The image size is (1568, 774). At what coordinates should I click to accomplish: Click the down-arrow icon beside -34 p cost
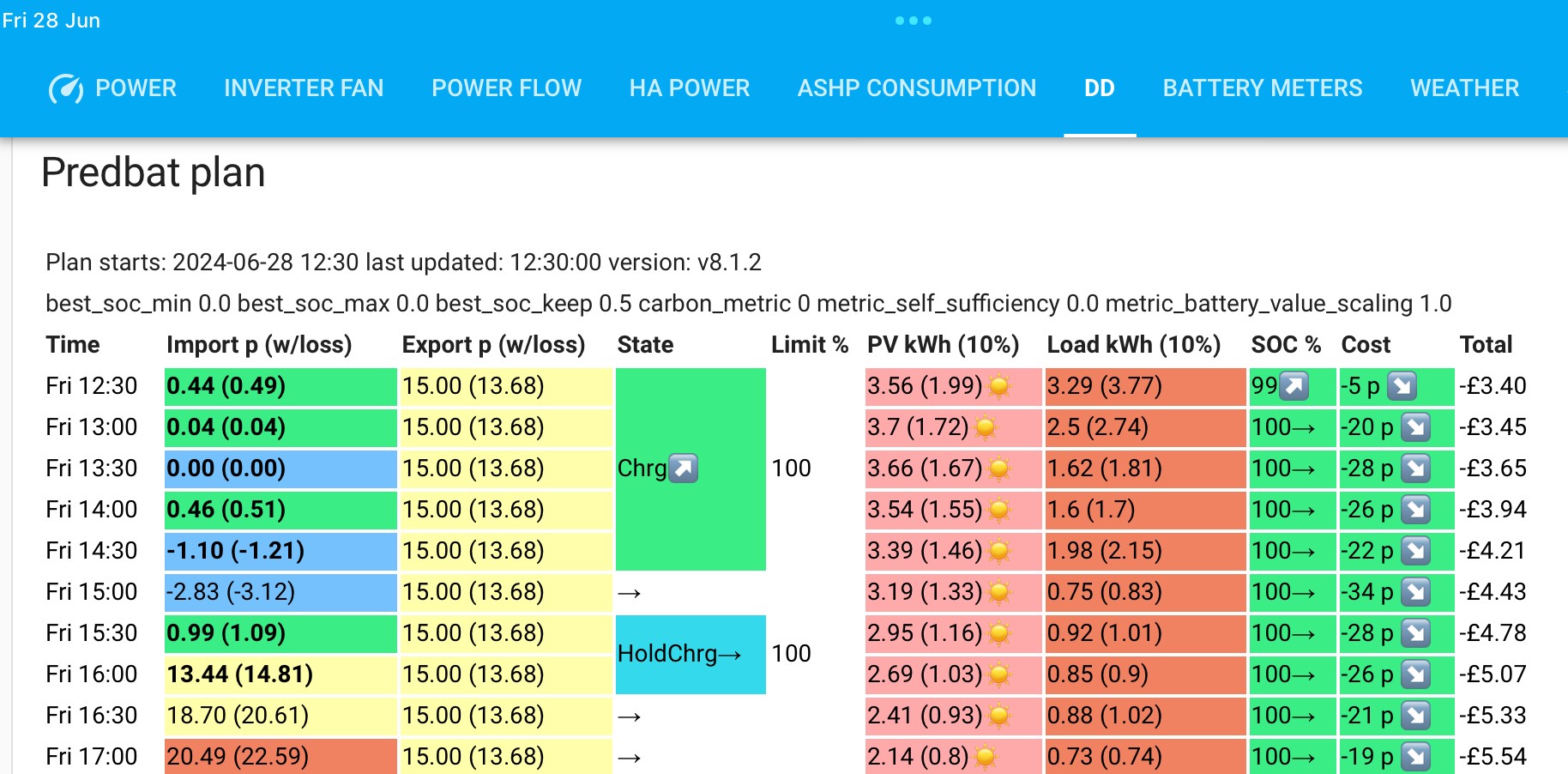click(x=1415, y=592)
